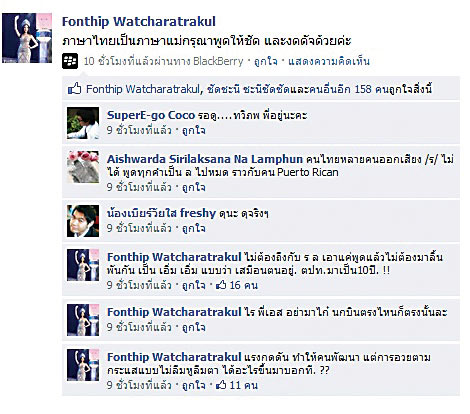The height and width of the screenshot is (414, 470).
Task: Click thumbs-up icon beside 11 คน
Action: [x=221, y=385]
